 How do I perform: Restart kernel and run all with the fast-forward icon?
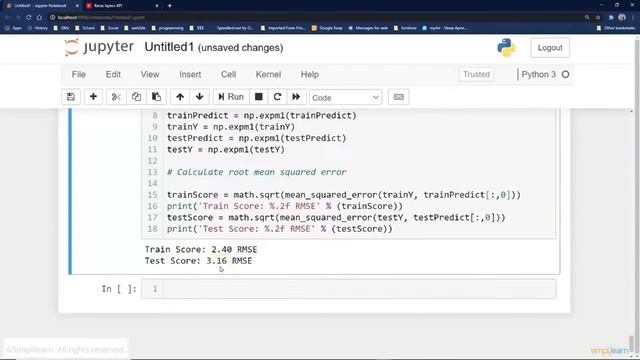(296, 97)
